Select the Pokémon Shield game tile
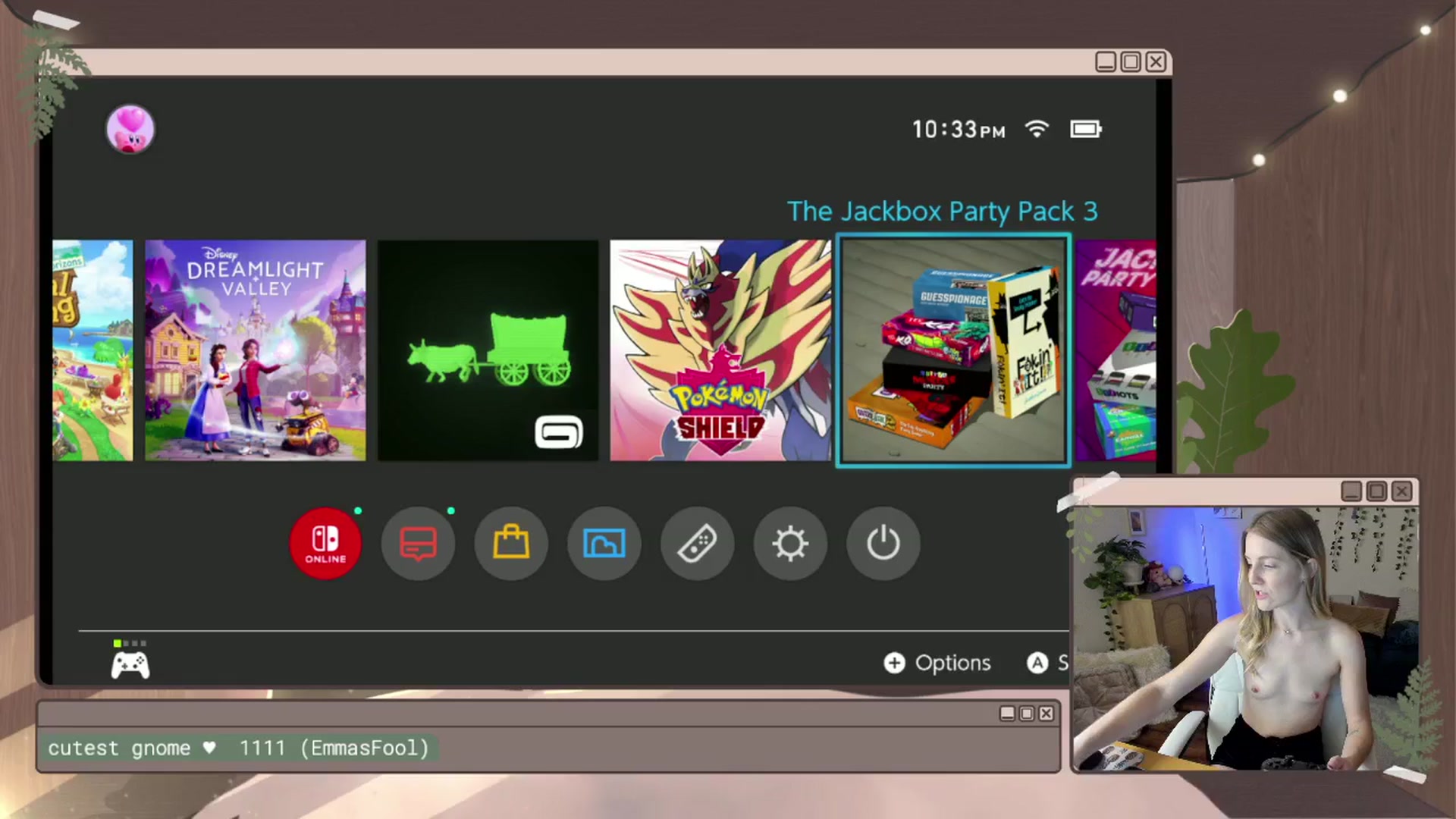The height and width of the screenshot is (819, 1456). pyautogui.click(x=720, y=350)
